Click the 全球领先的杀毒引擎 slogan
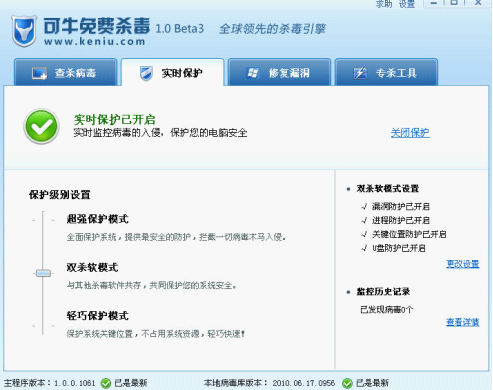This screenshot has height=390, width=493. click(x=272, y=29)
